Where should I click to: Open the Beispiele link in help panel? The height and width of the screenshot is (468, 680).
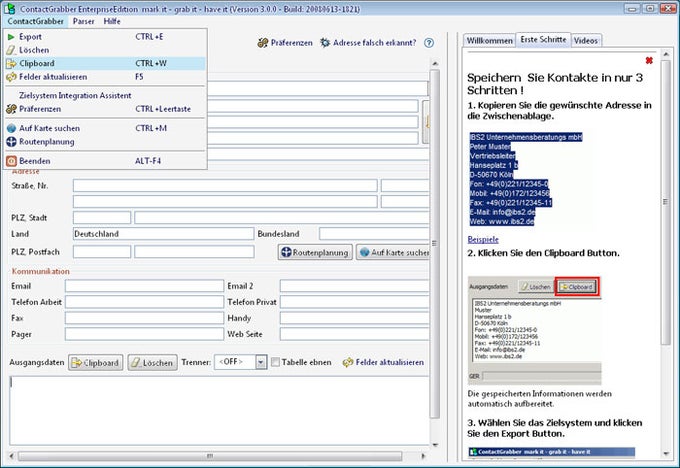click(x=483, y=239)
